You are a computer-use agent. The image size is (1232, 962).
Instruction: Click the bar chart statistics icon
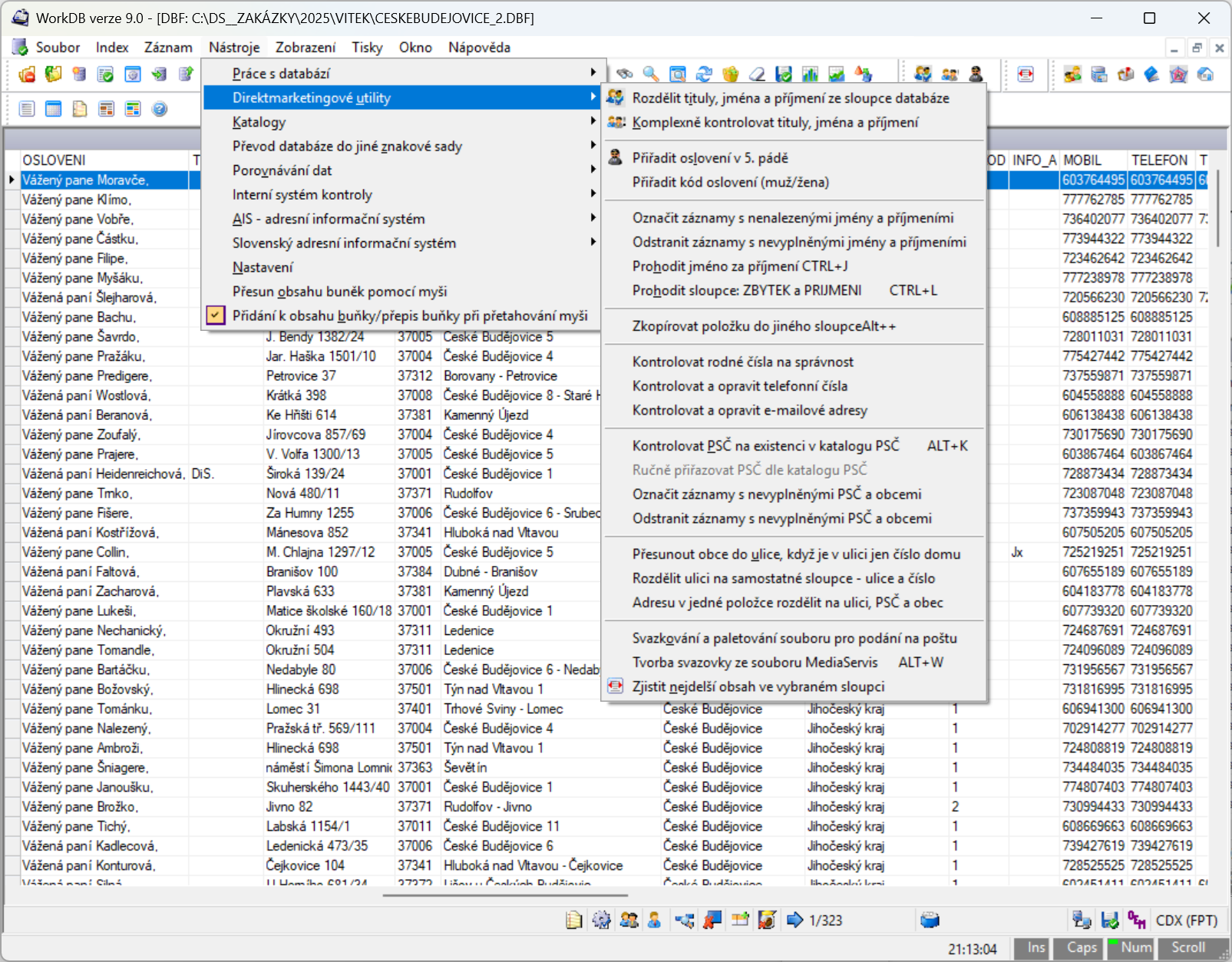pyautogui.click(x=810, y=74)
